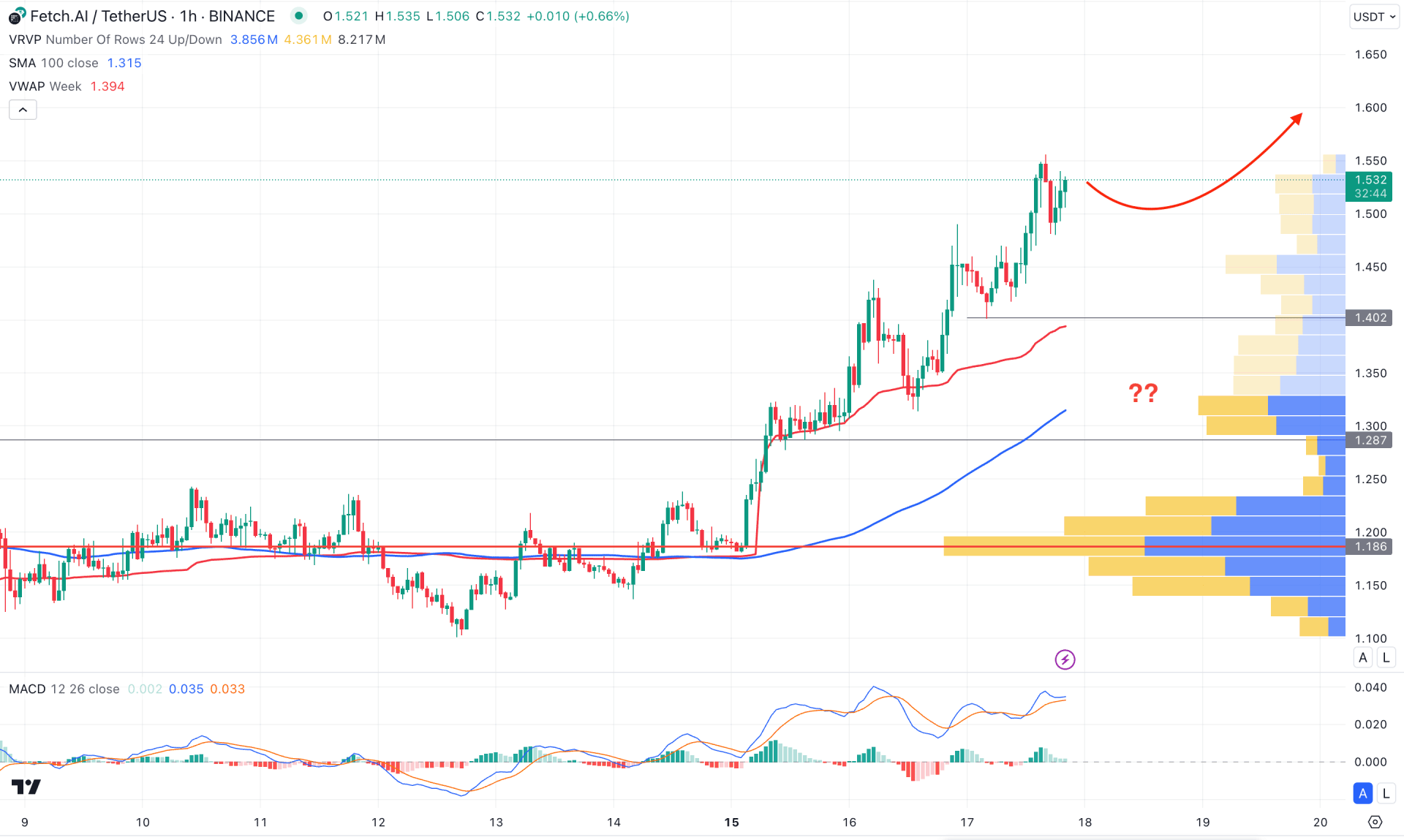Image resolution: width=1404 pixels, height=840 pixels.
Task: Click the 1.100 price axis label
Action: click(x=1370, y=638)
